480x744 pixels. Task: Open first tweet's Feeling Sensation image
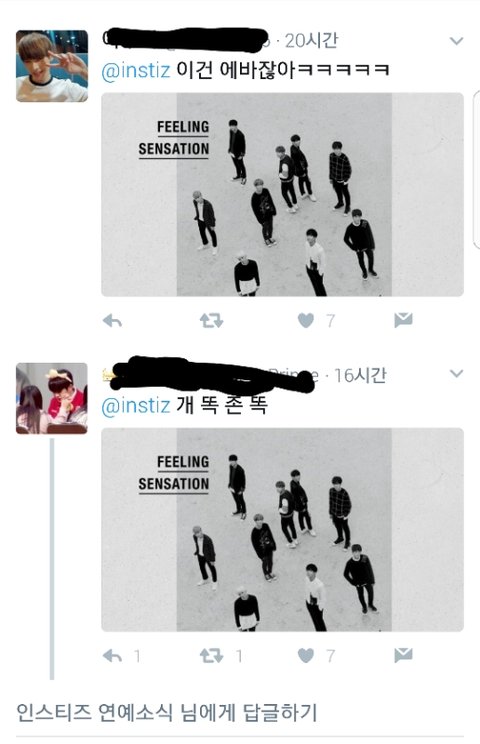click(283, 195)
